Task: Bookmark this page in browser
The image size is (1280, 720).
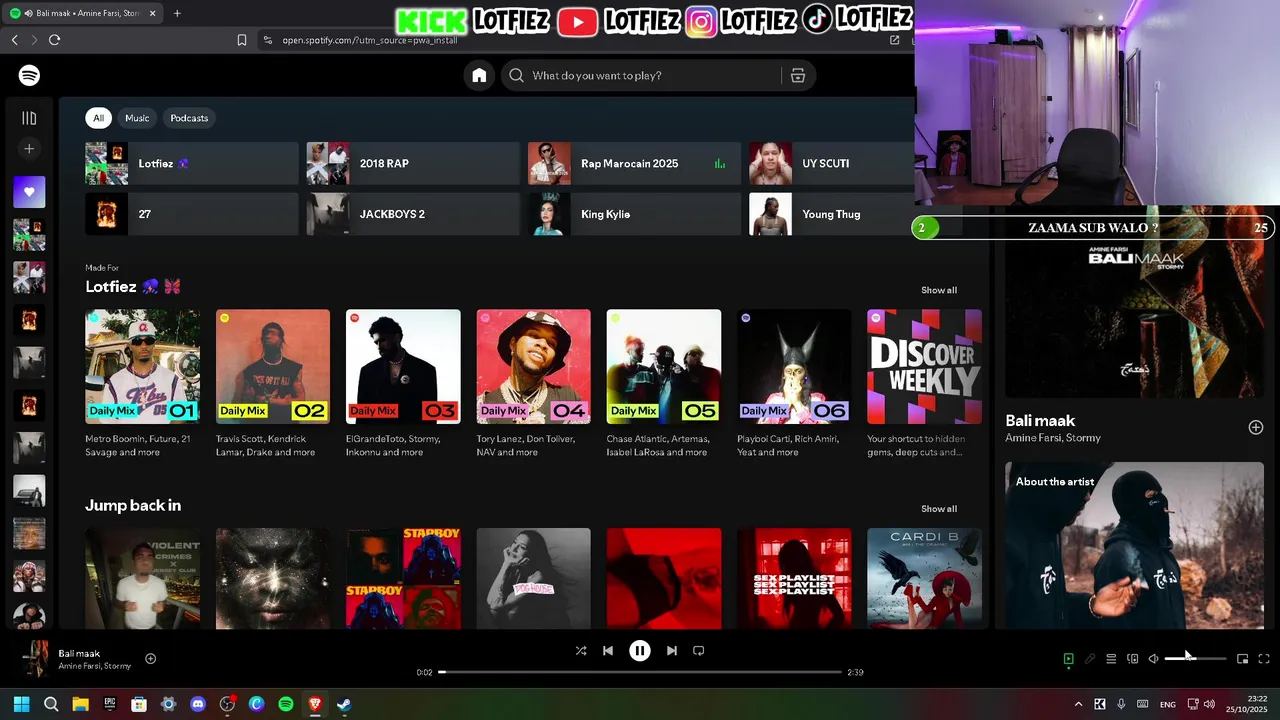Action: (242, 40)
